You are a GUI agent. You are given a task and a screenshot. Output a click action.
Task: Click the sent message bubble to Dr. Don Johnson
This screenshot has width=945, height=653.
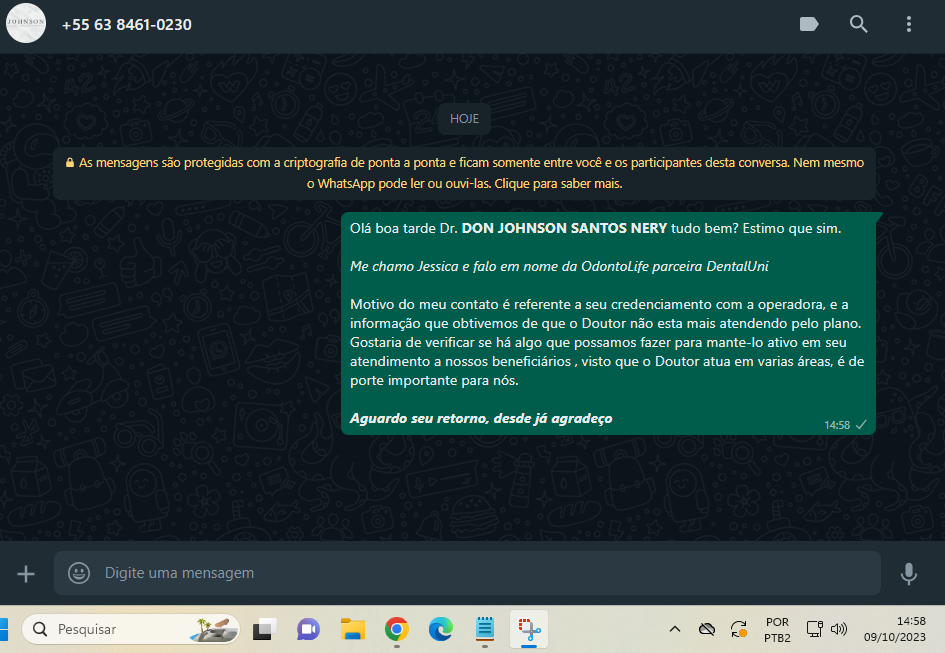tap(608, 323)
